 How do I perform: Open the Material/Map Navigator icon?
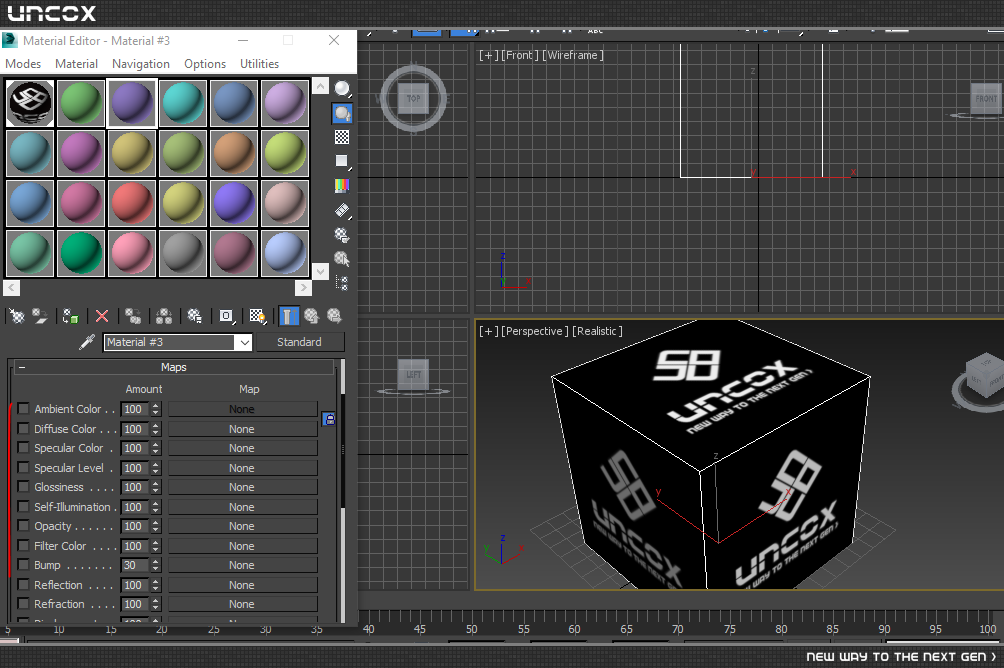pyautogui.click(x=342, y=282)
